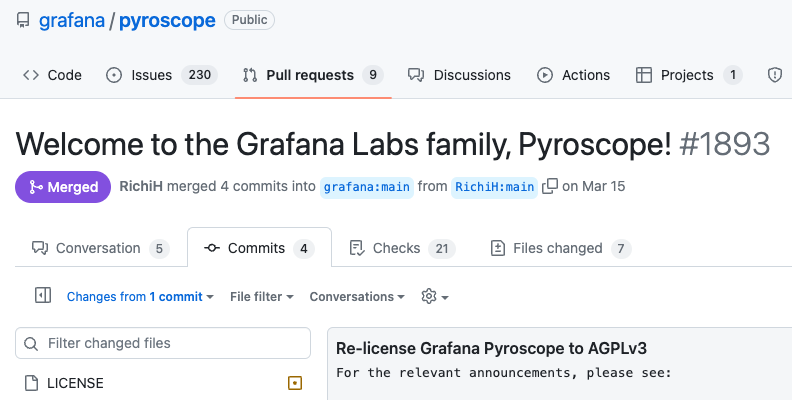This screenshot has width=792, height=400.
Task: Open the diff settings gear dropdown
Action: coord(435,296)
